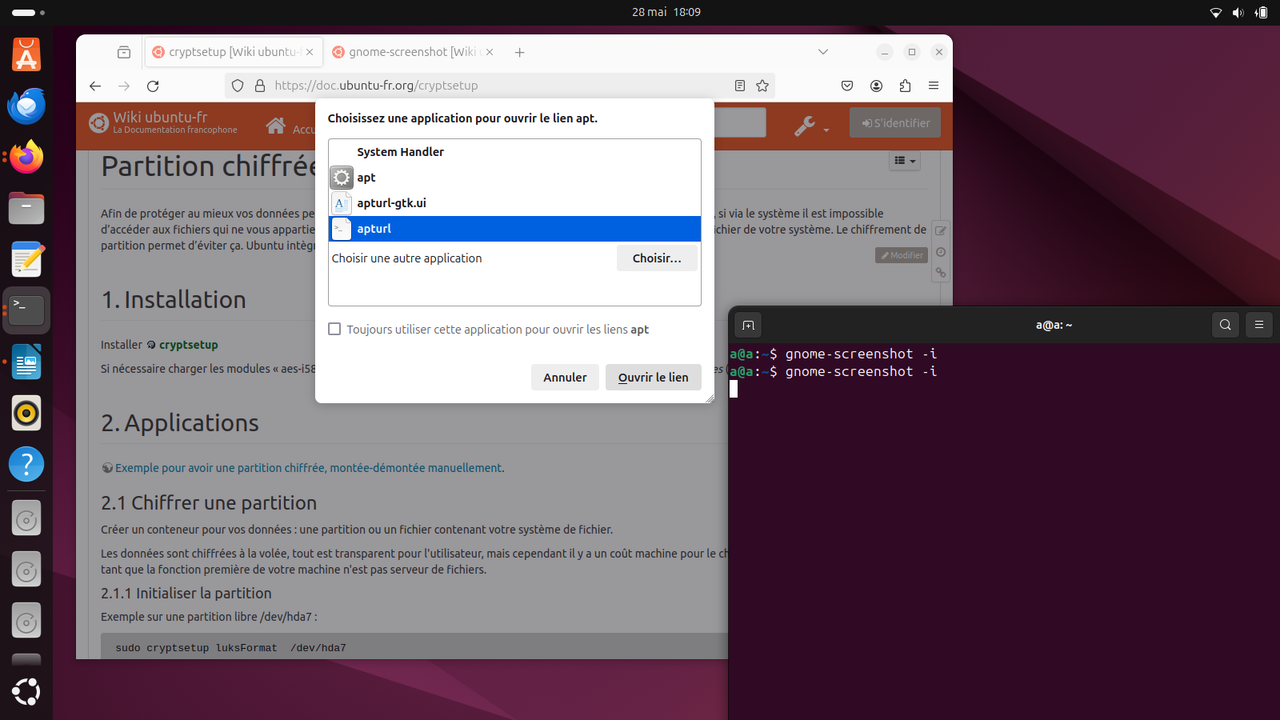
Task: Open the wiki home icon in header
Action: point(276,126)
